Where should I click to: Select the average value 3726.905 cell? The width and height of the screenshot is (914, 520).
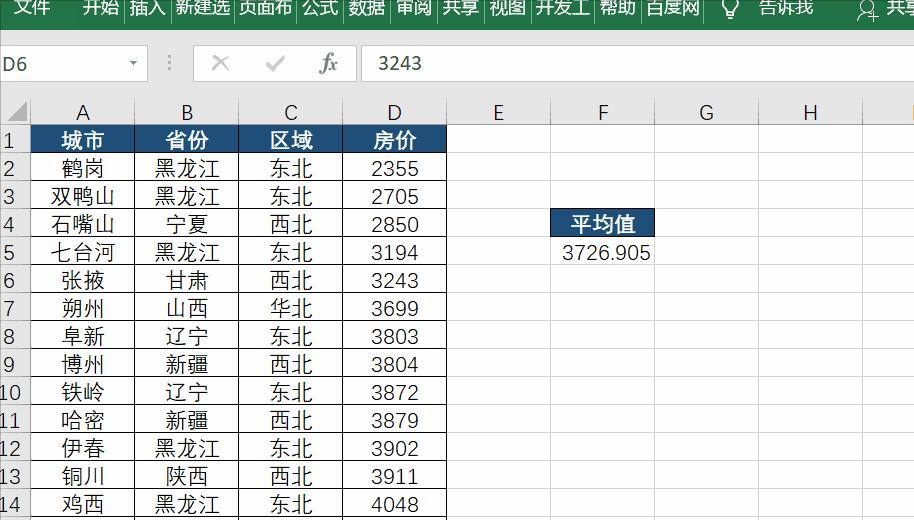603,252
